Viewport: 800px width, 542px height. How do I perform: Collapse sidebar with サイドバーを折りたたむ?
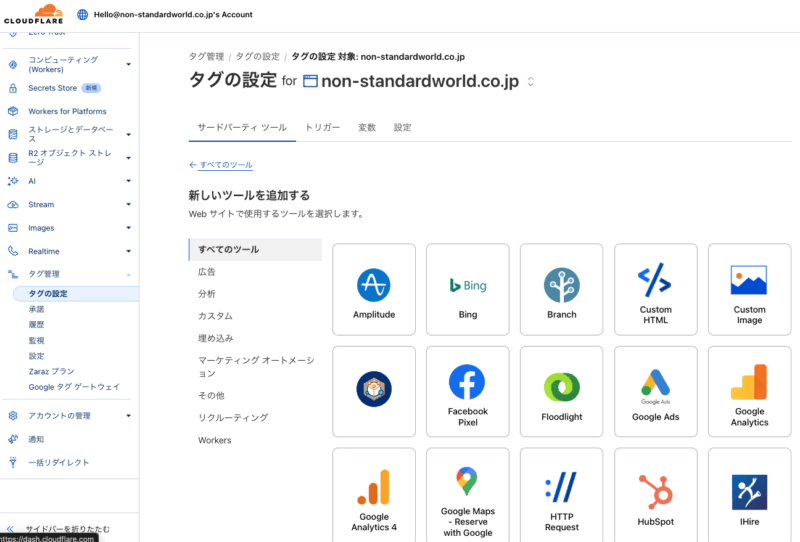[x=58, y=529]
